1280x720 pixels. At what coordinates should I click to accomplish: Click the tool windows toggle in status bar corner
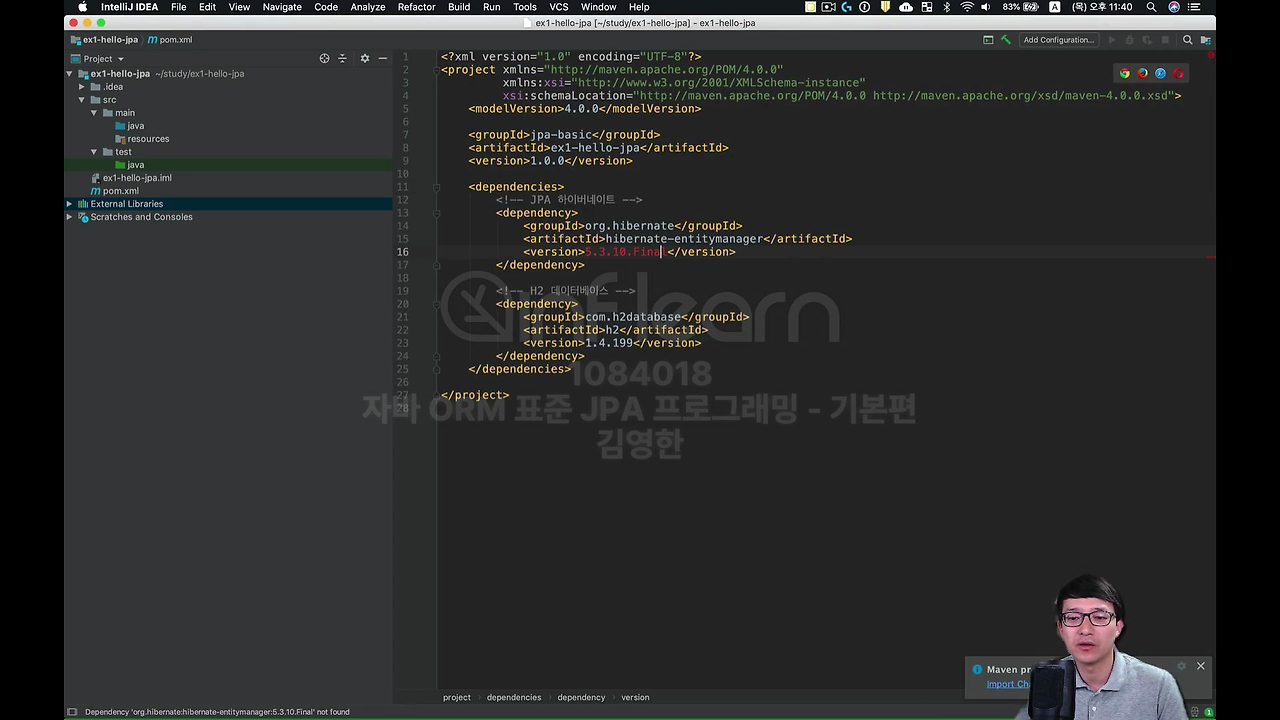coord(71,712)
